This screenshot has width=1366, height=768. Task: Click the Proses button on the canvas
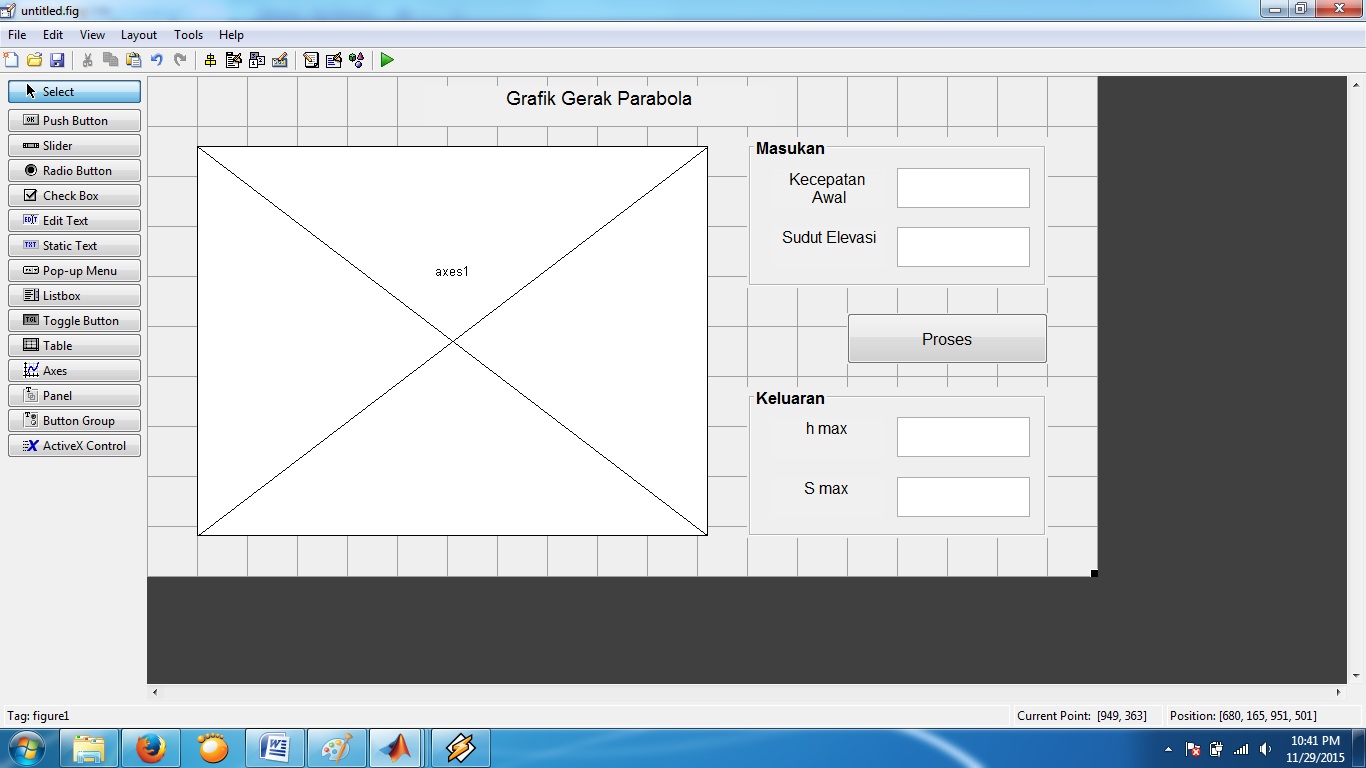(946, 339)
